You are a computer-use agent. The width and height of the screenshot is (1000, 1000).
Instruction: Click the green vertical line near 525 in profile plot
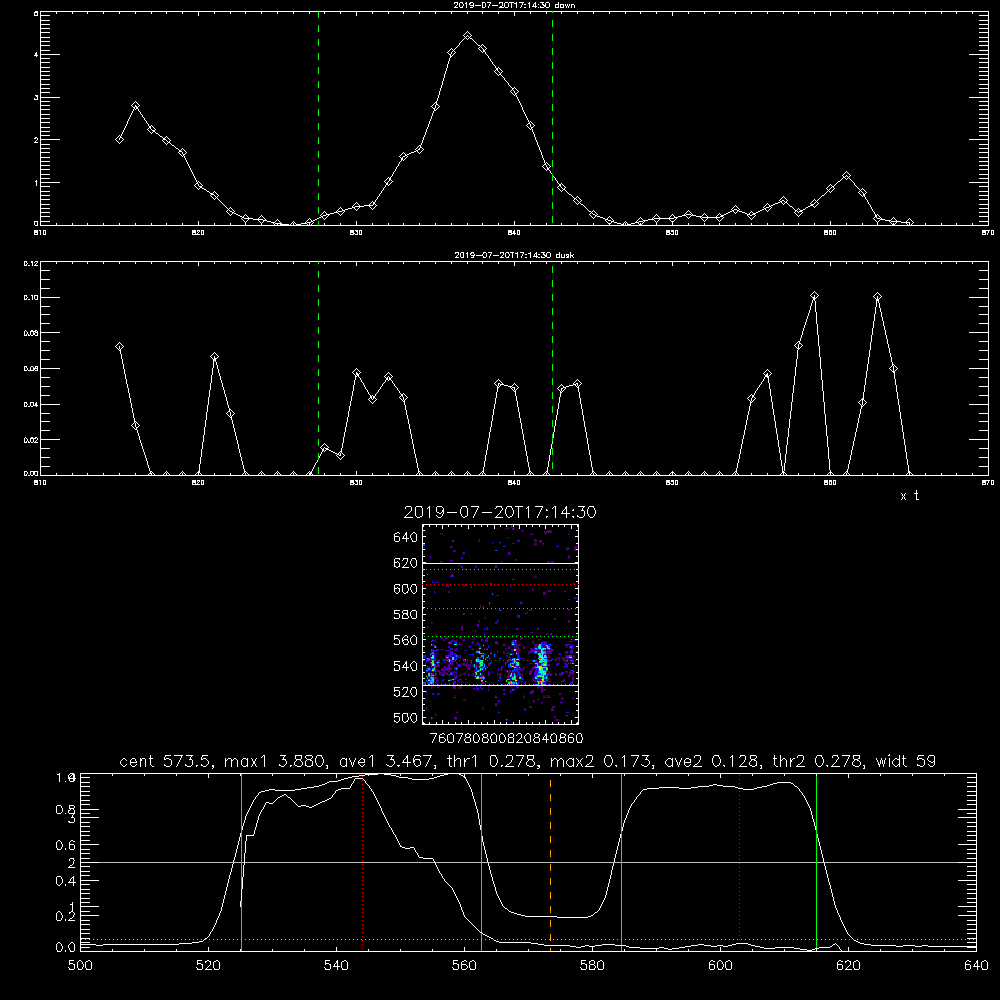(241, 861)
